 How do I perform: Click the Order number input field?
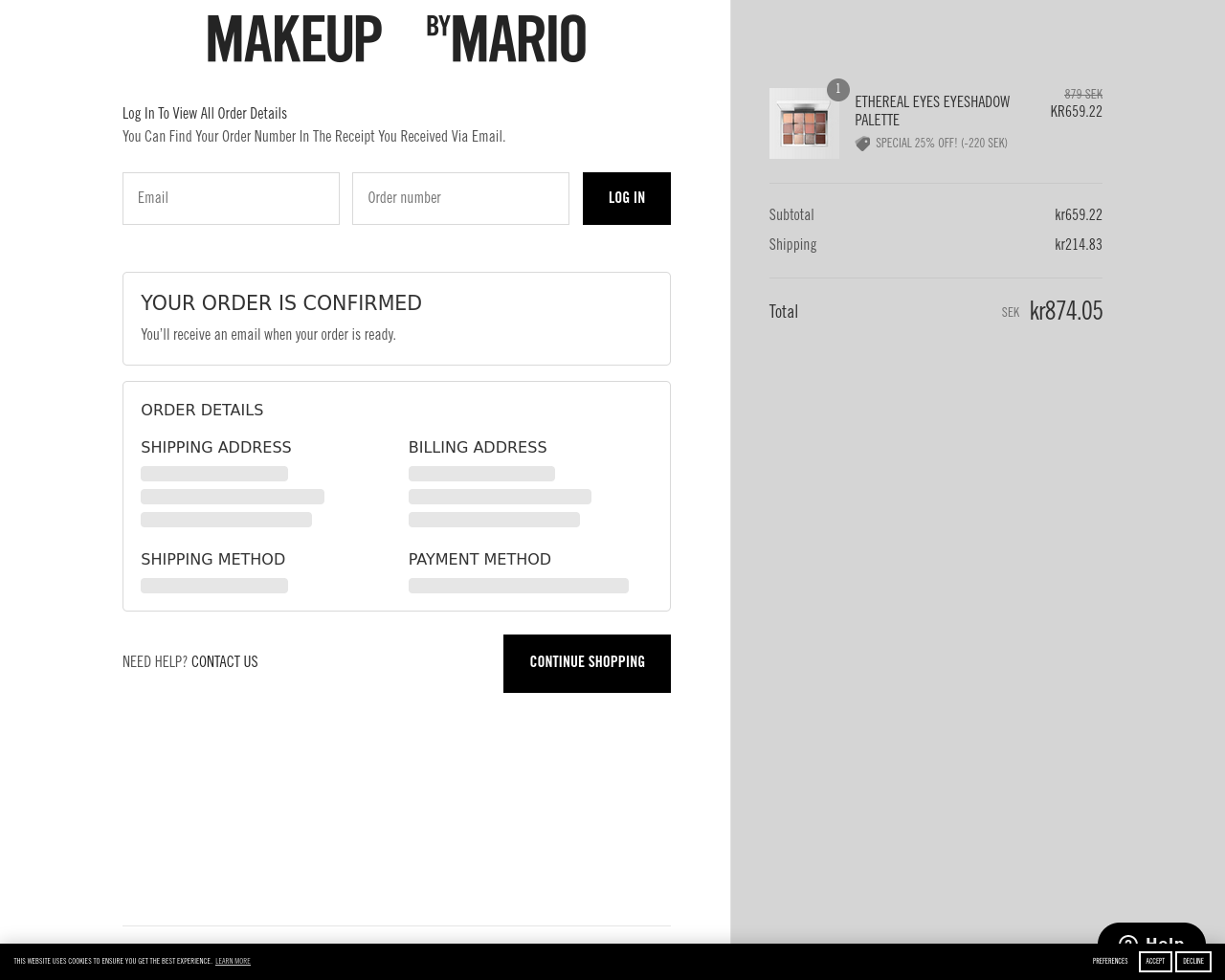tap(460, 198)
